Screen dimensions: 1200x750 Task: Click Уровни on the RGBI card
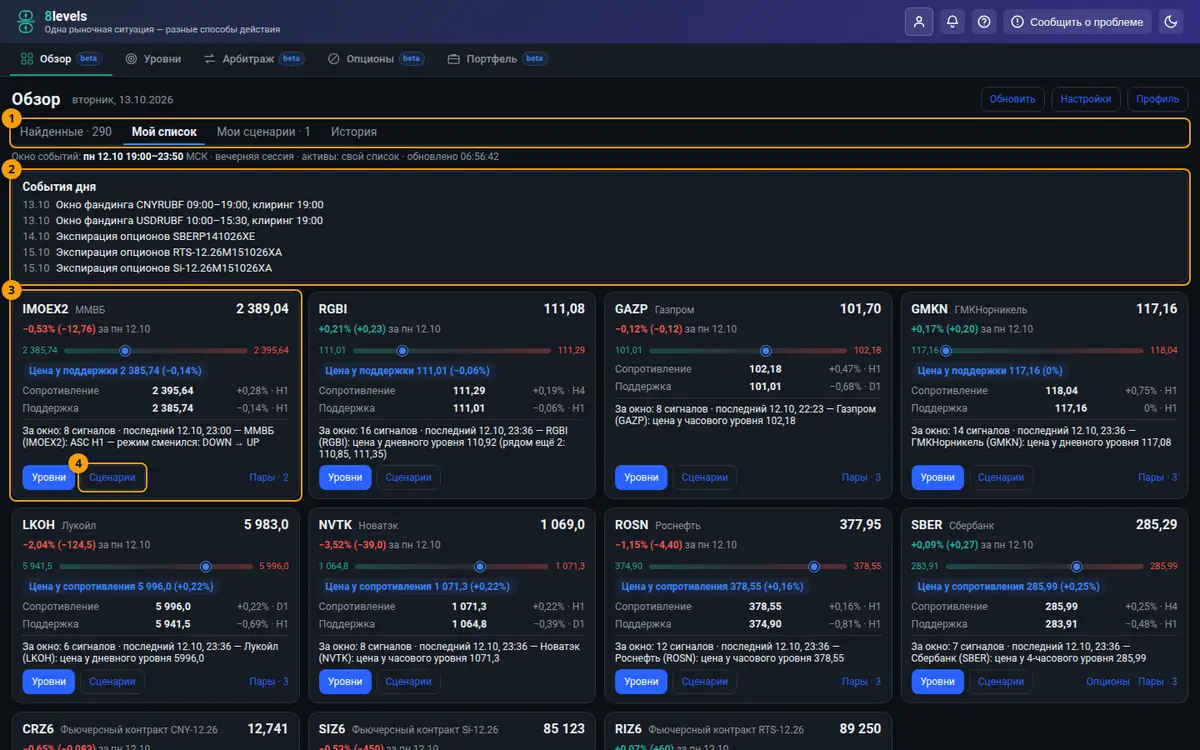click(x=345, y=478)
